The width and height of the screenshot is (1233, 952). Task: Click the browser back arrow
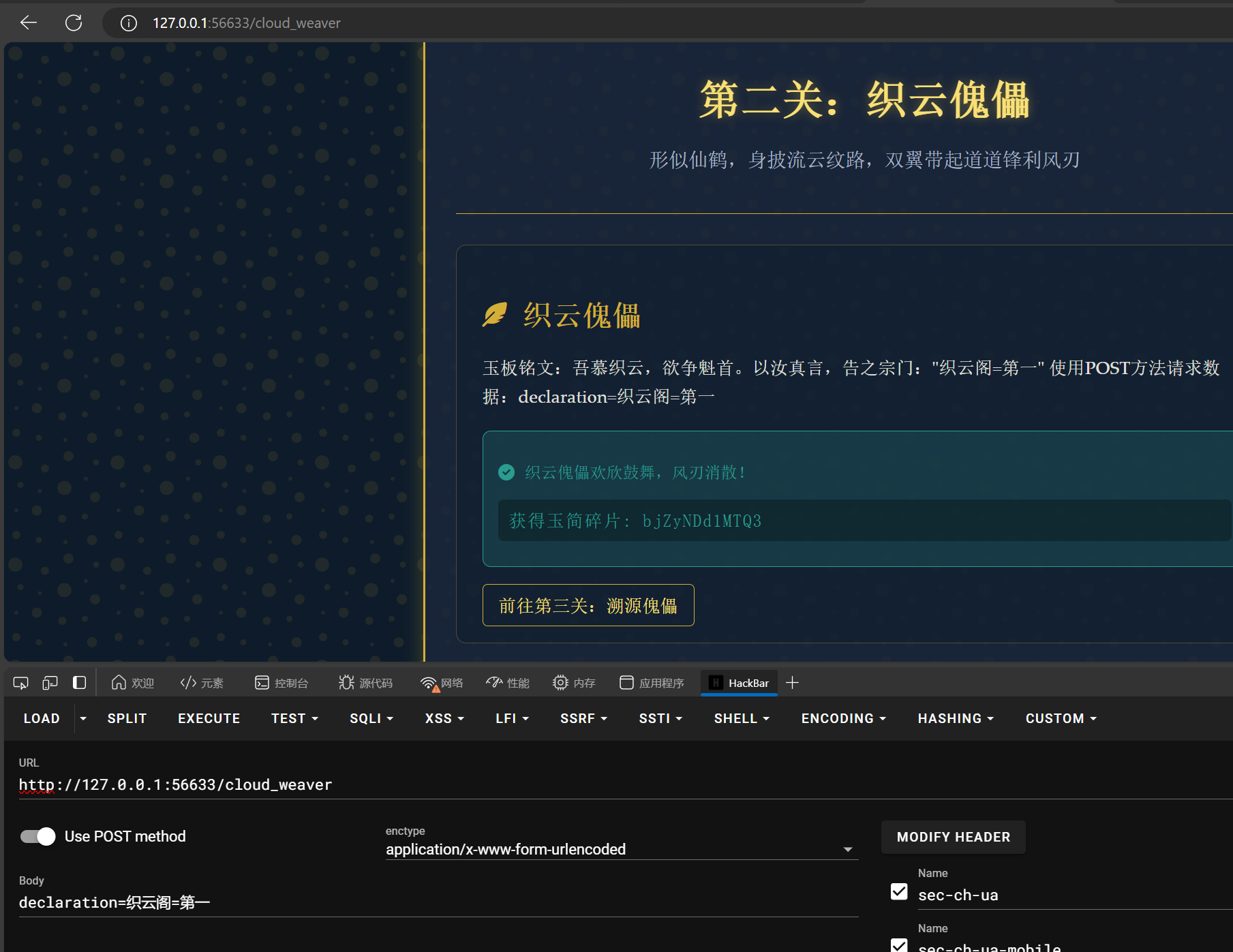(x=29, y=23)
